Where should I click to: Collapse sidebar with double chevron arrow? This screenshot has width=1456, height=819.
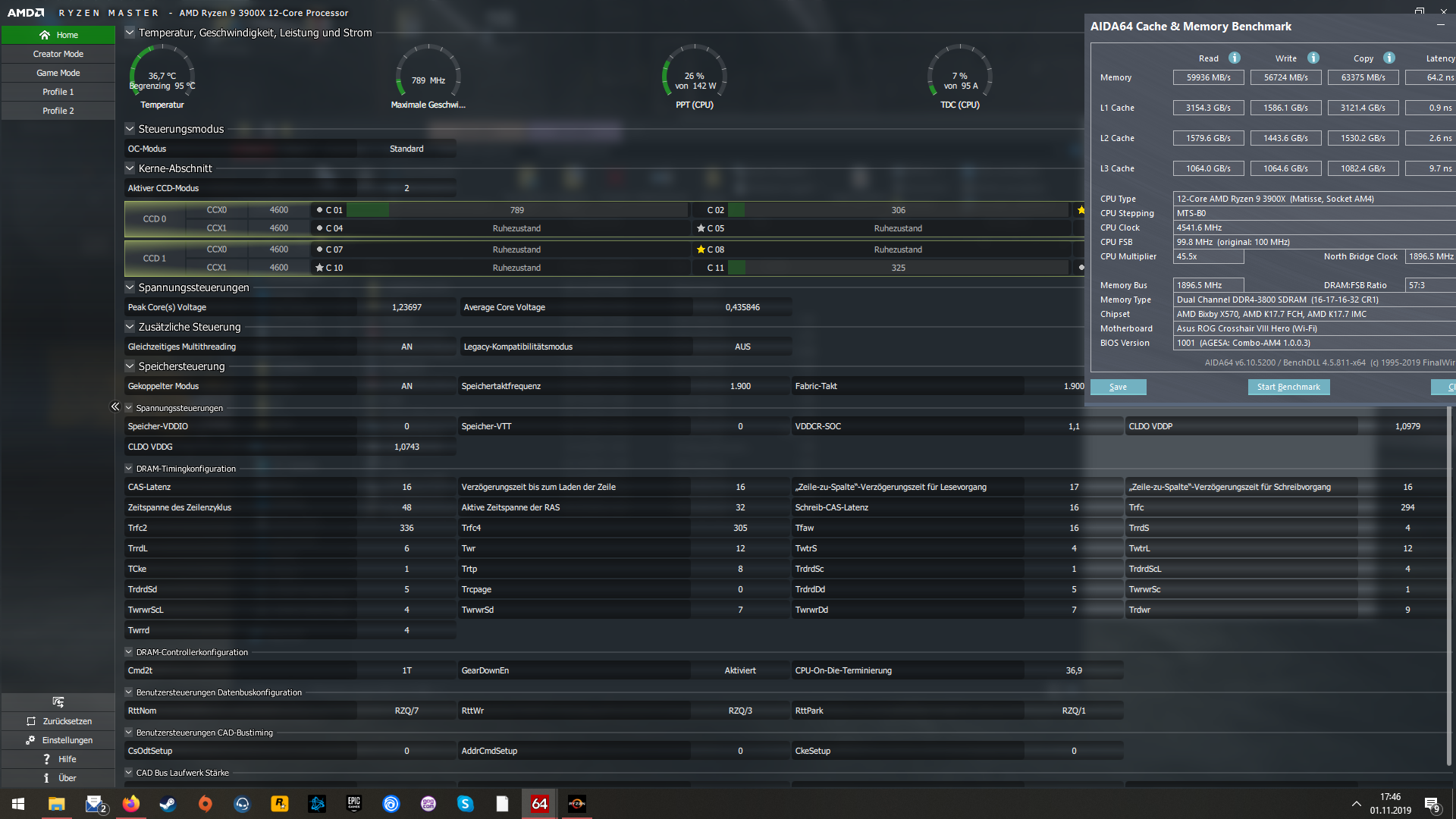point(115,407)
